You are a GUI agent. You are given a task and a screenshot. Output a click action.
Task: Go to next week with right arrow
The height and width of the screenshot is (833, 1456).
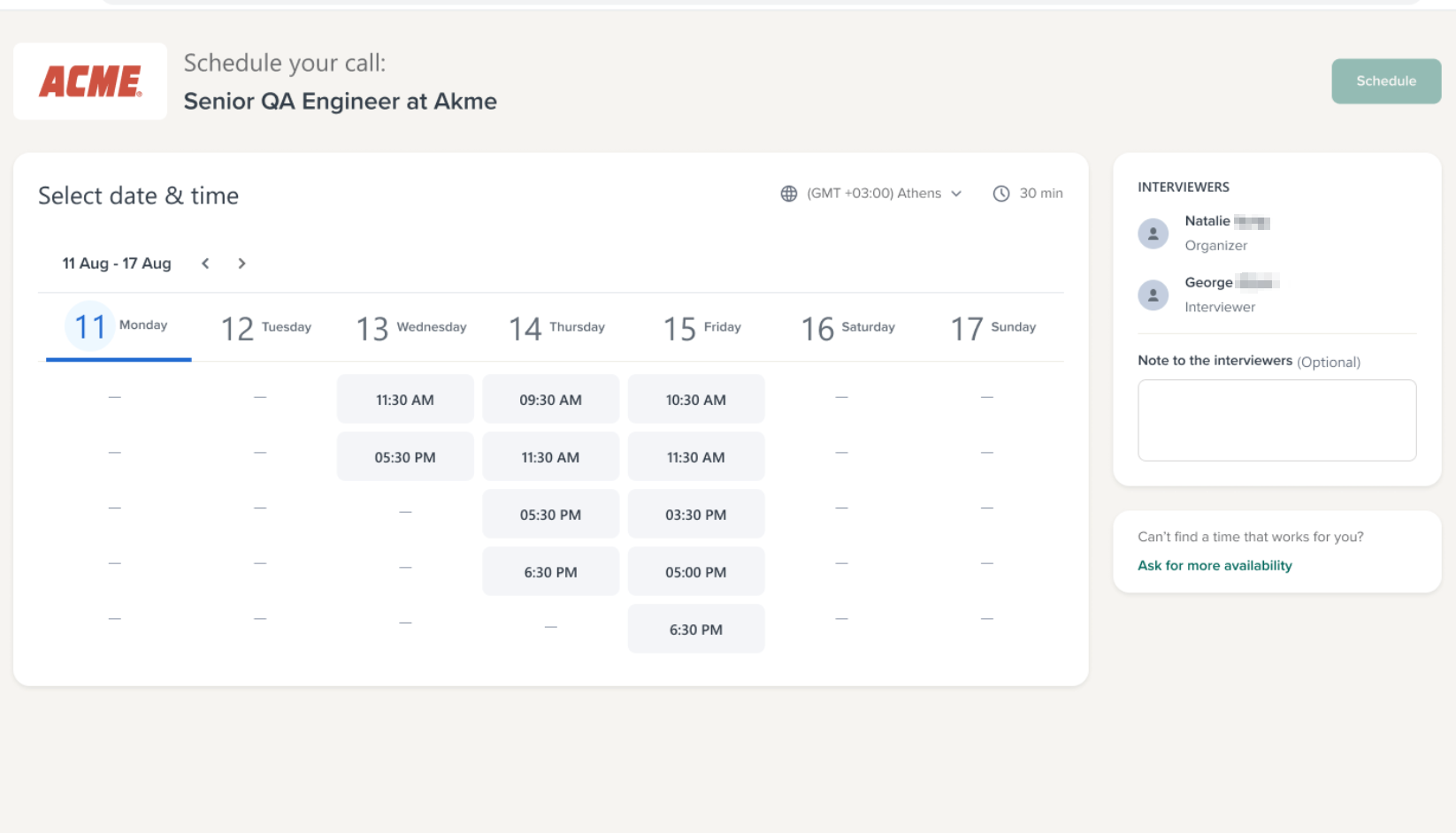click(x=241, y=264)
